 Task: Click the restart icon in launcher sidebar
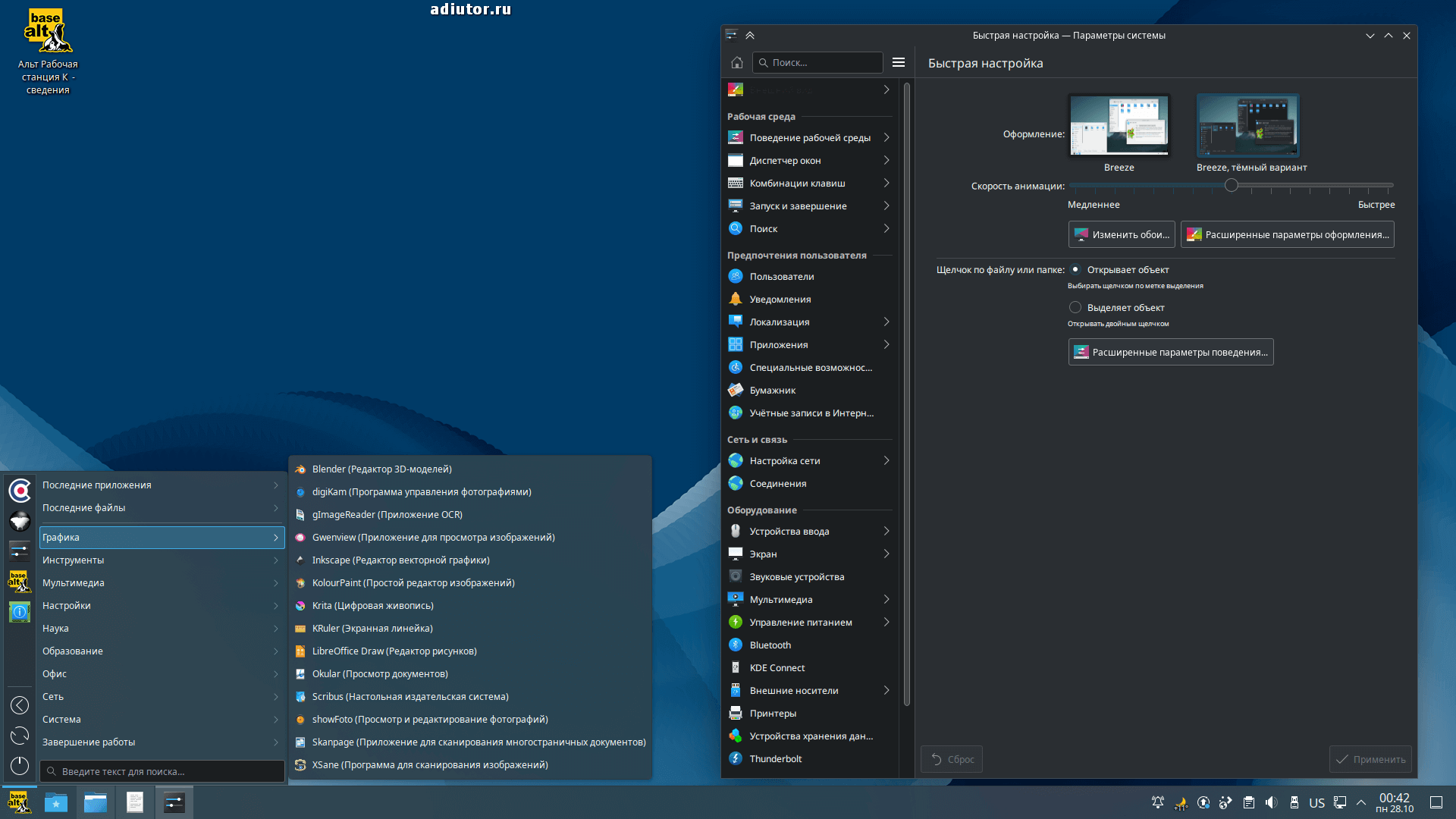coord(20,736)
